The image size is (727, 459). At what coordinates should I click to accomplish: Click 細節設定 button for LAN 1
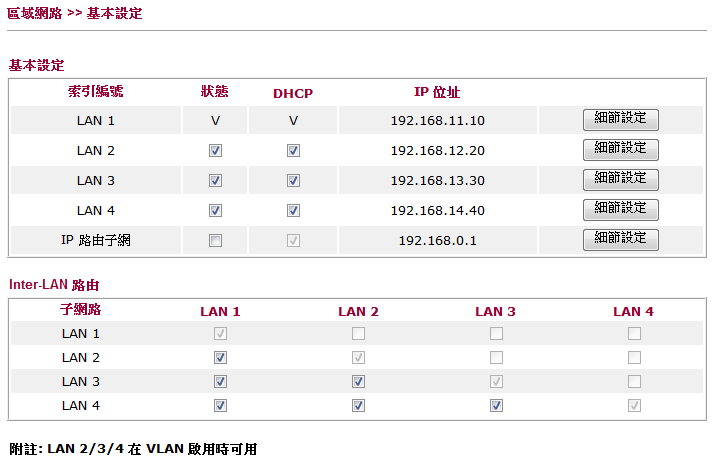(x=620, y=119)
